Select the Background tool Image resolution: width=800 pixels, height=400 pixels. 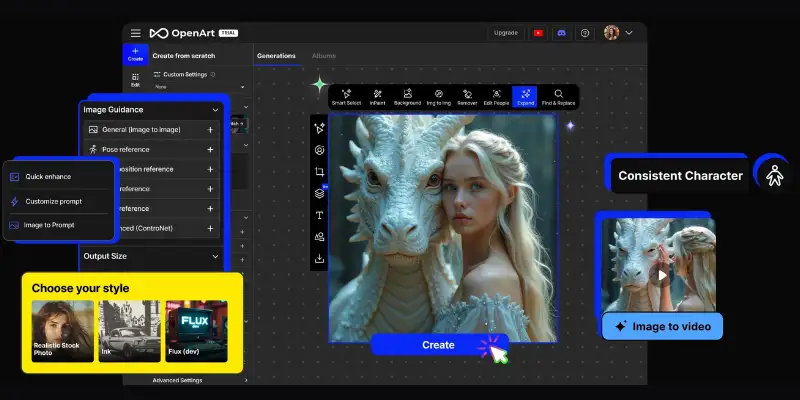(407, 97)
